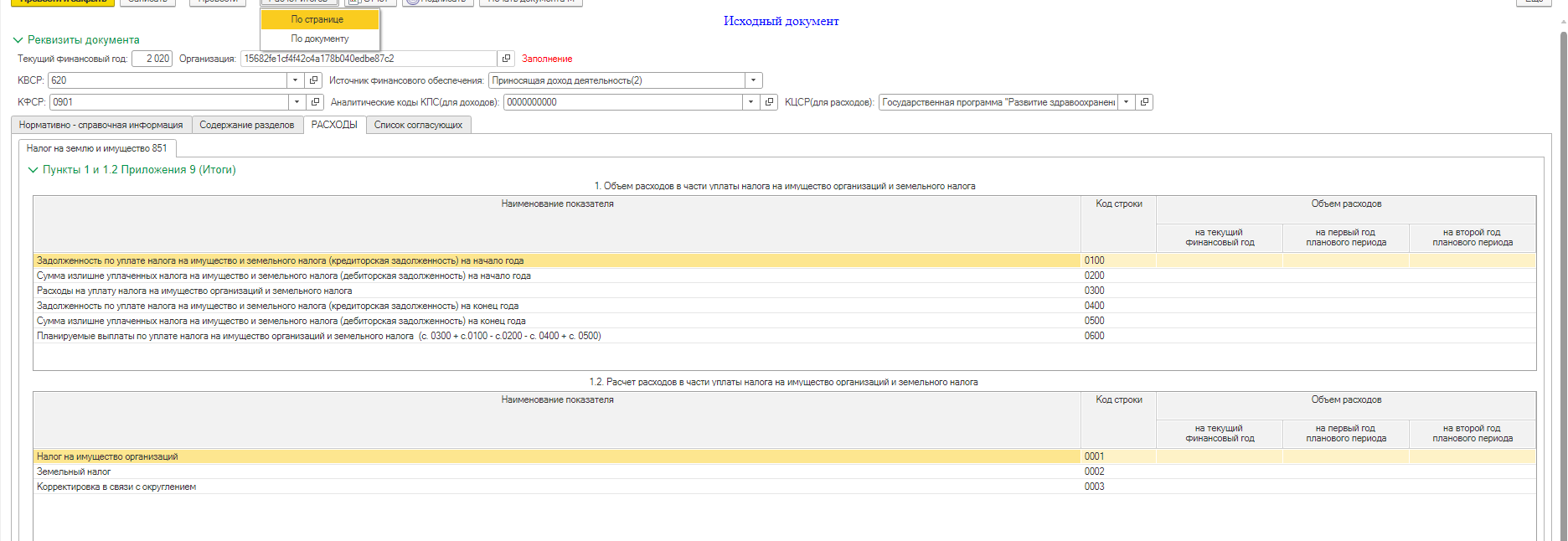The height and width of the screenshot is (541, 1568).
Task: Click into the Текущий финансовый год field
Action: point(152,59)
